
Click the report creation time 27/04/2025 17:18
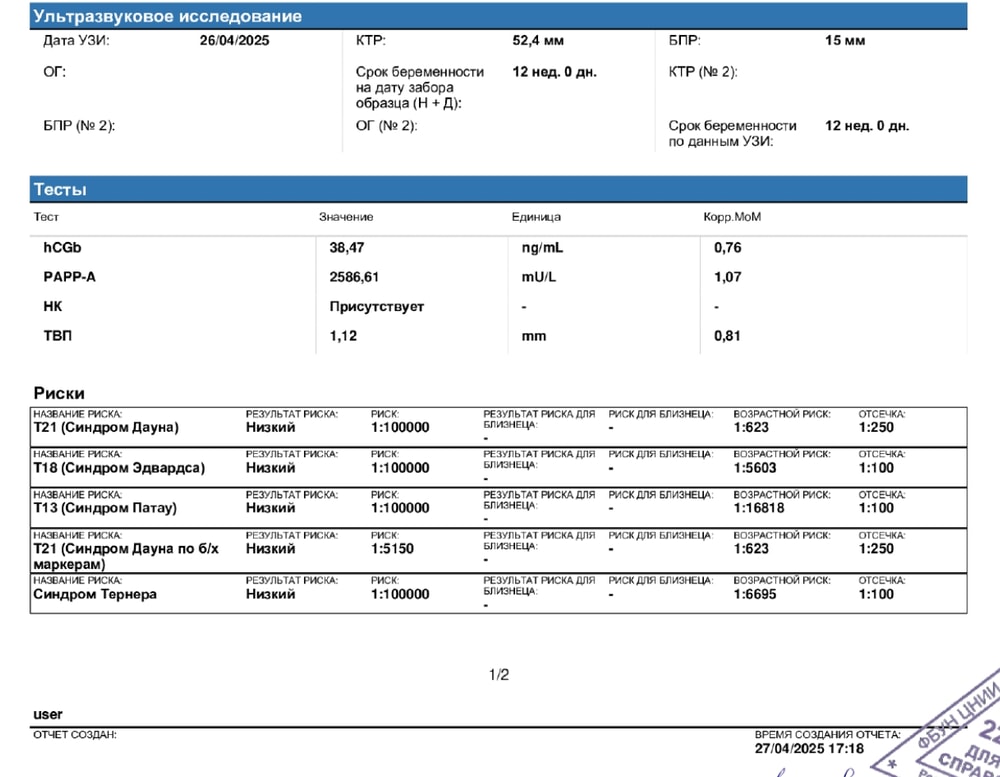tap(809, 747)
